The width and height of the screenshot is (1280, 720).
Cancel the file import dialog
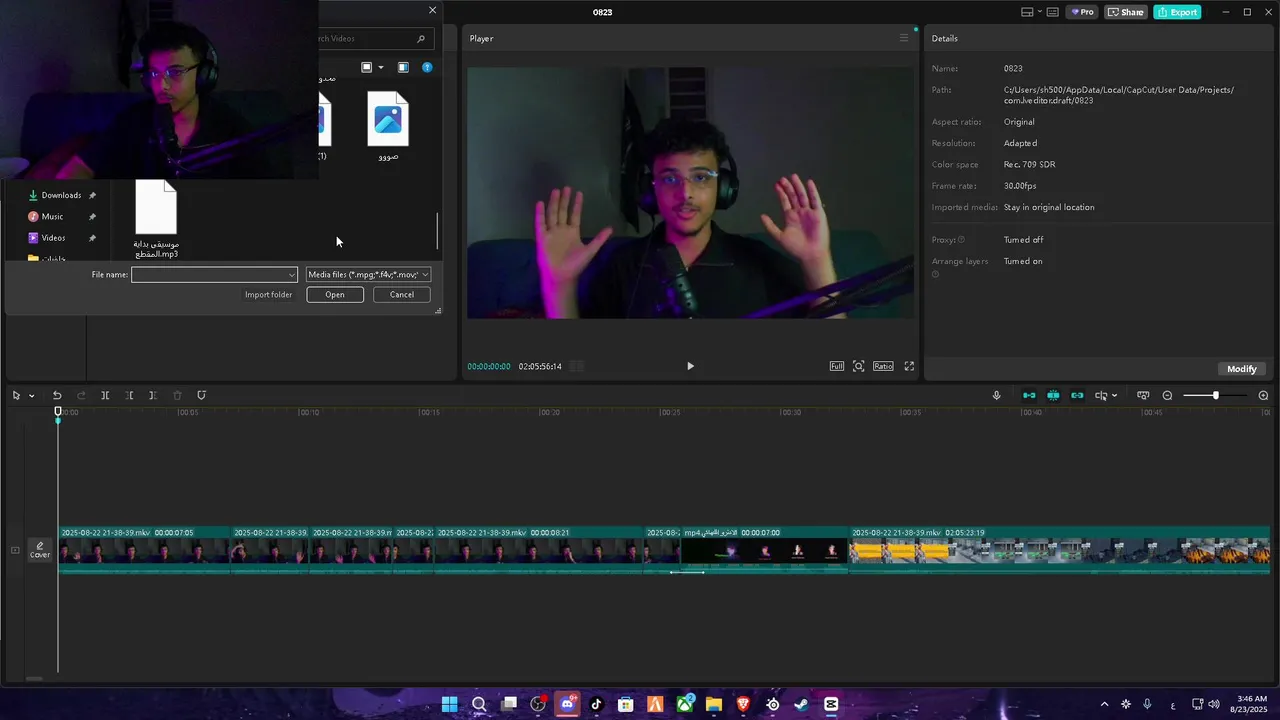[402, 295]
